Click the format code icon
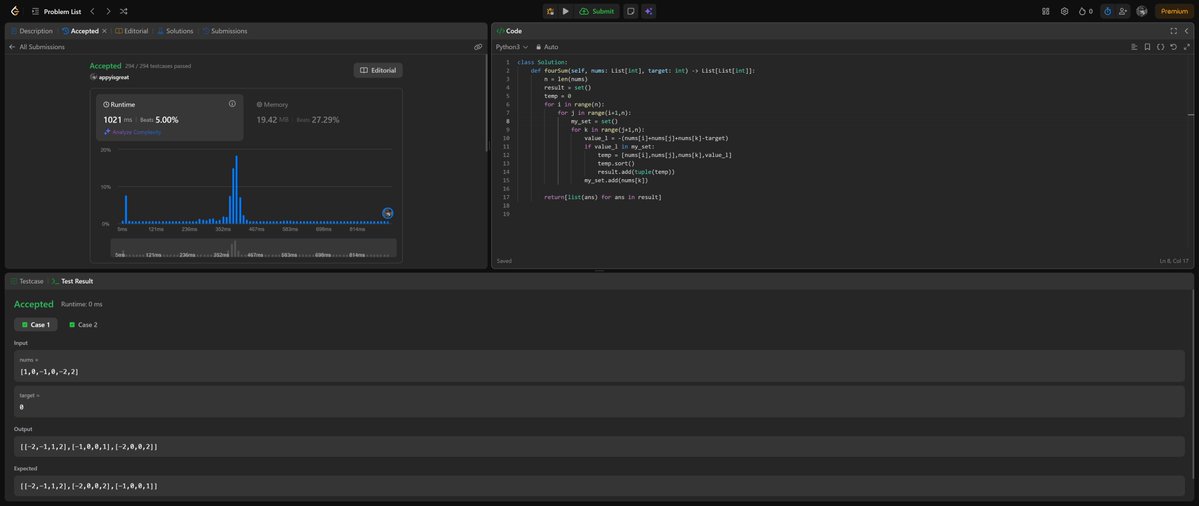This screenshot has height=506, width=1199. tap(1134, 47)
